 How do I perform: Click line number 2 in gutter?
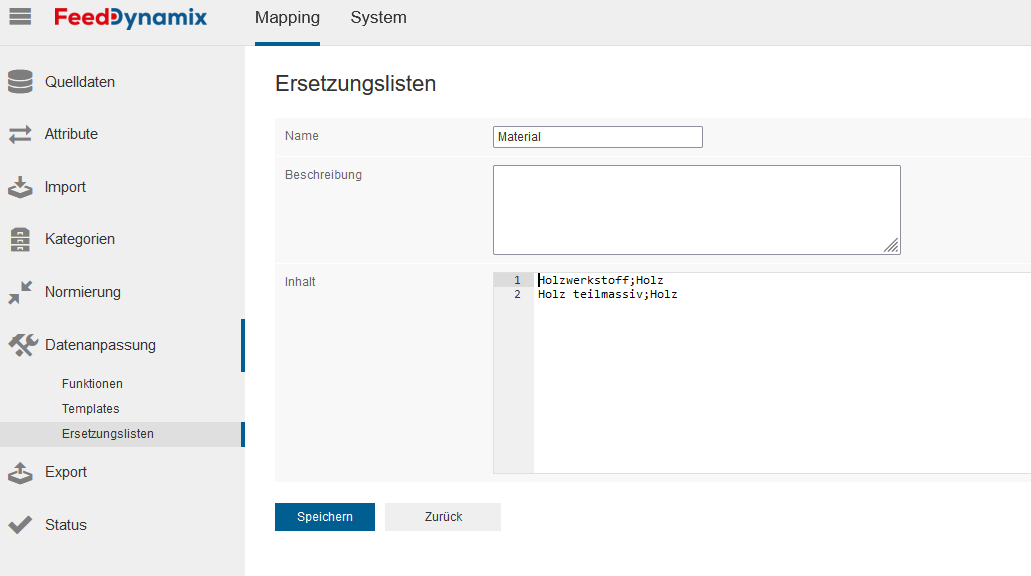(517, 295)
